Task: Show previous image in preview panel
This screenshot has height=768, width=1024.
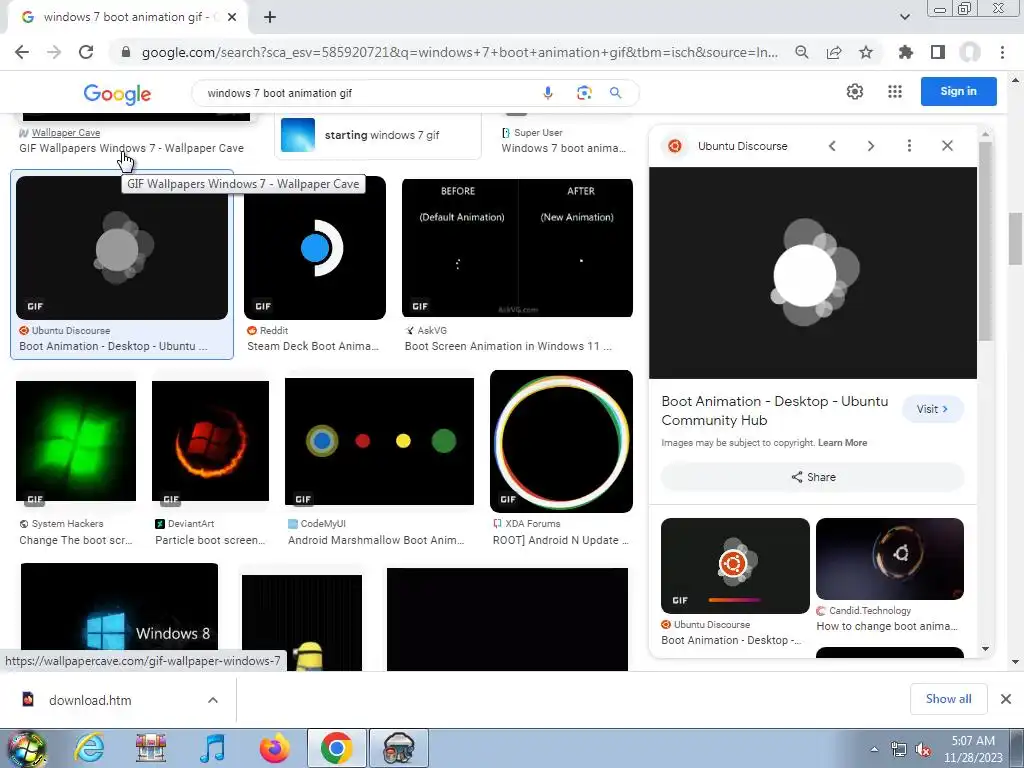Action: pos(832,146)
